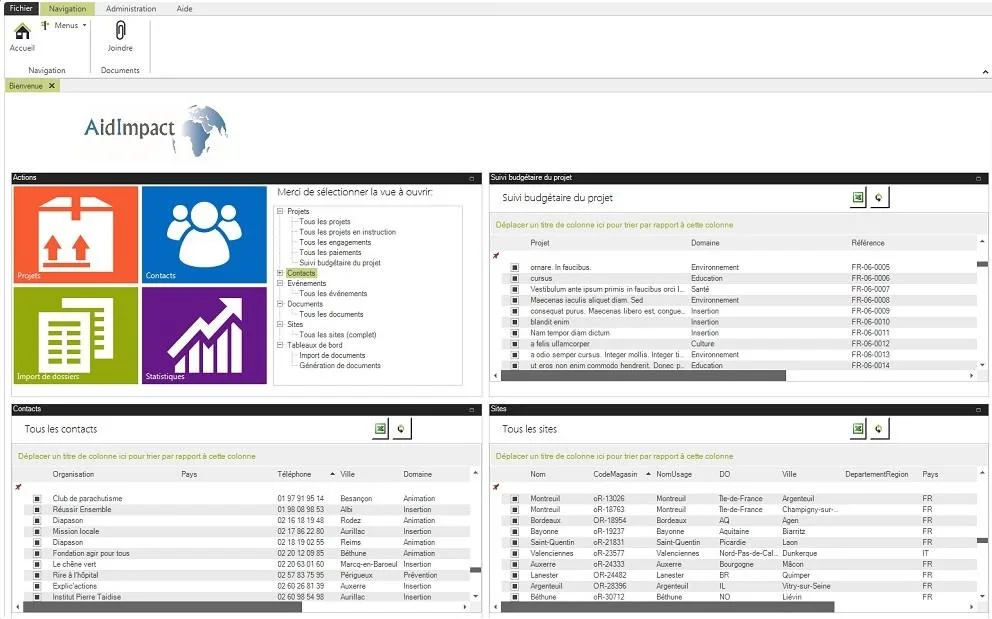
Task: Tick the checkbox beside project cursus
Action: [x=514, y=278]
